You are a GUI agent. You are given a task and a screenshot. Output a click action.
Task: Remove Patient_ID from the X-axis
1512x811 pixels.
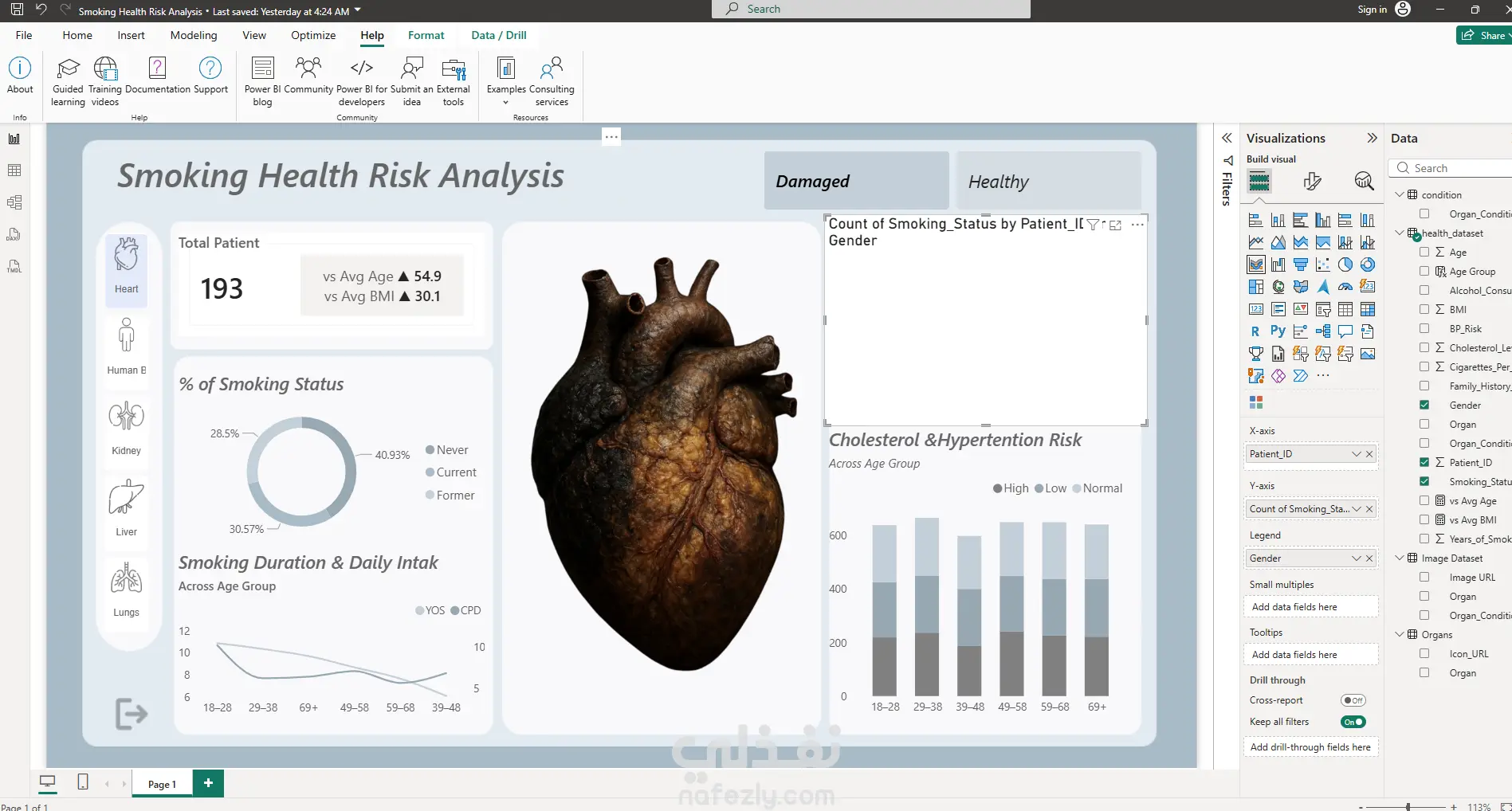pos(1369,454)
